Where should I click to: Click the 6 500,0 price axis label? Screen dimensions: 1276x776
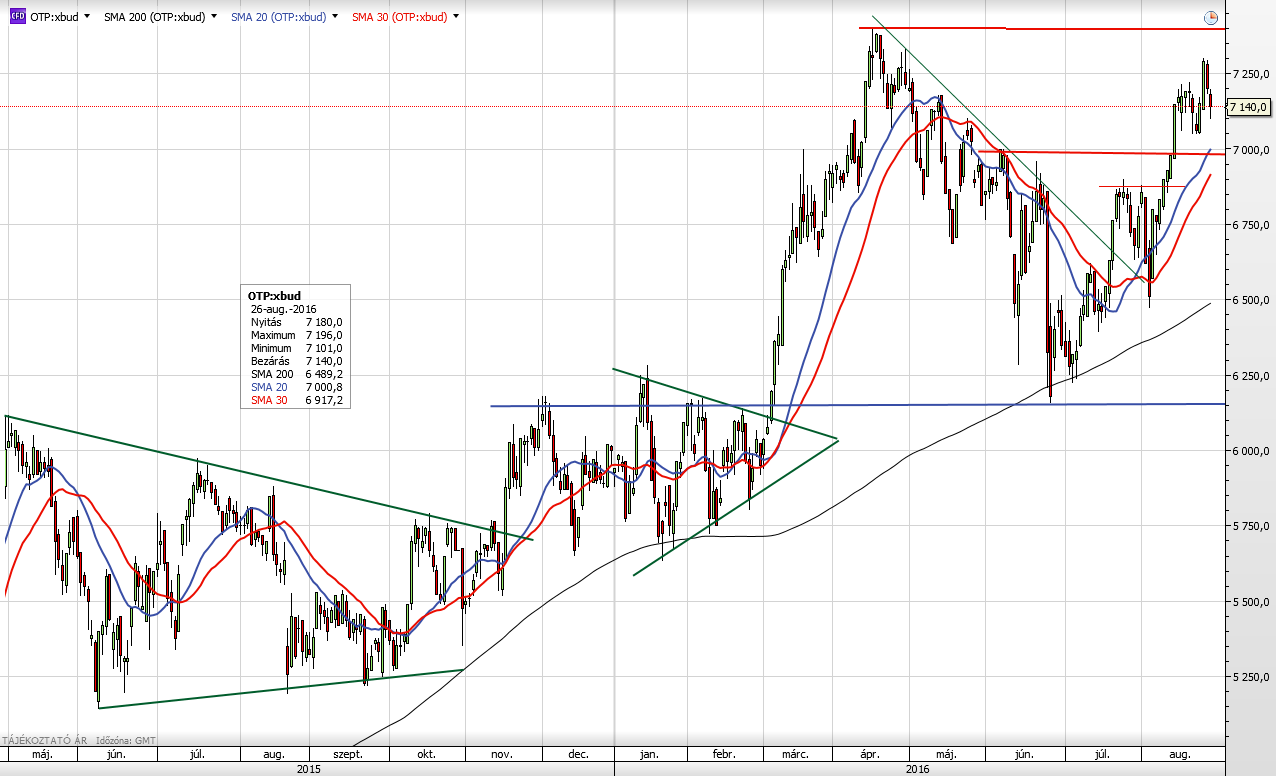pos(1249,300)
